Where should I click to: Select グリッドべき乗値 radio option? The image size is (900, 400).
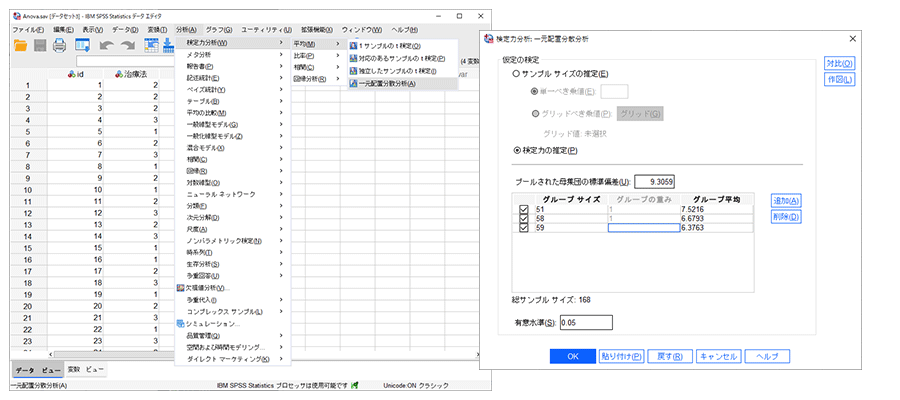pyautogui.click(x=535, y=114)
